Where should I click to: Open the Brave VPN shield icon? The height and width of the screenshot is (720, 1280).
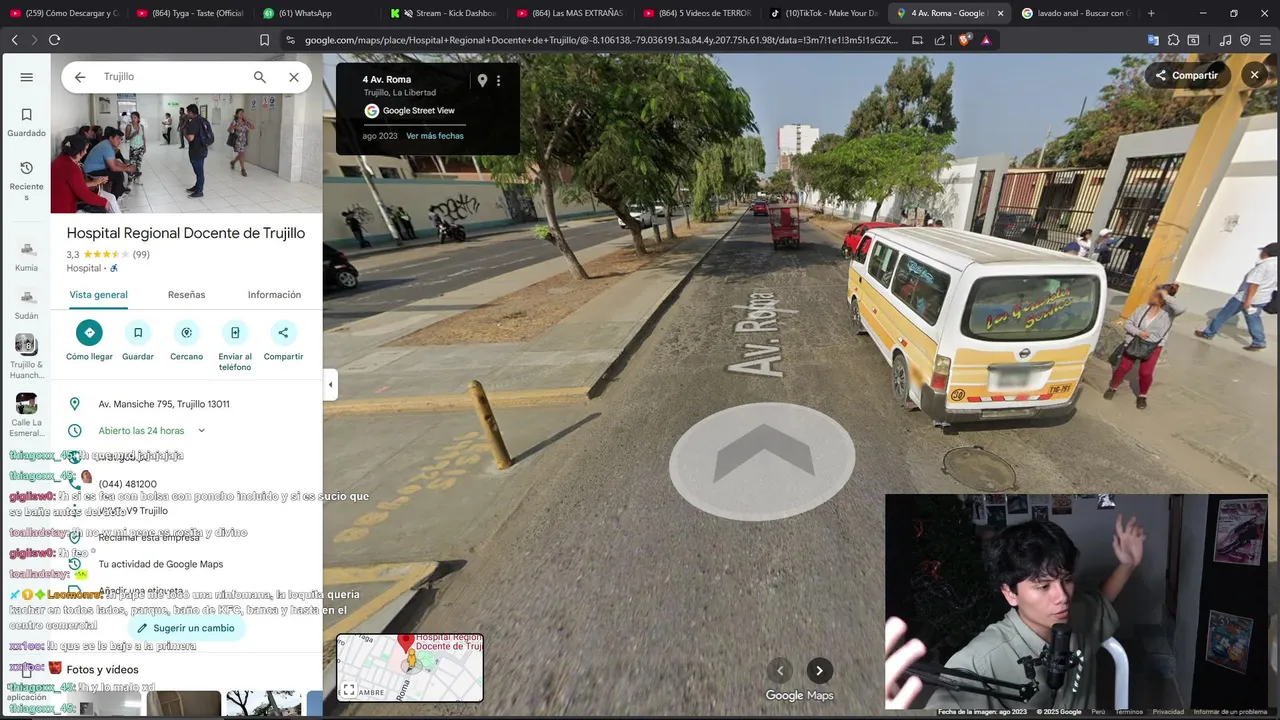coord(1245,40)
